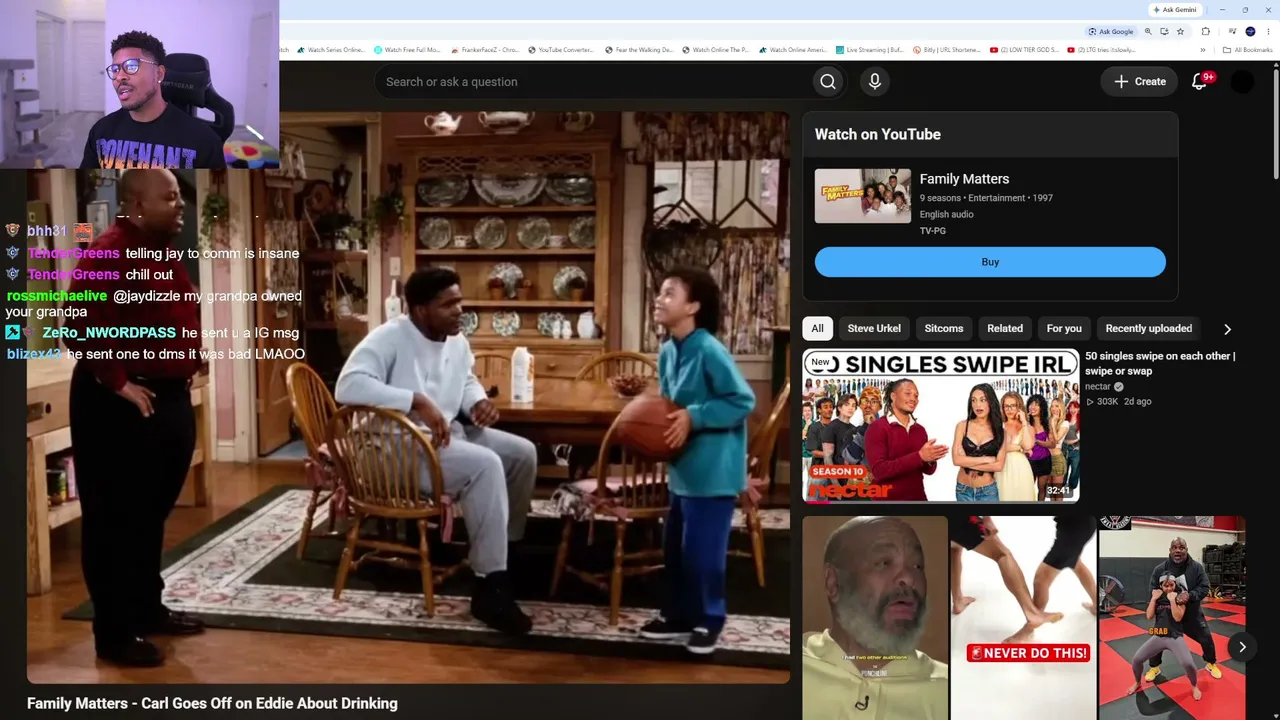Click chat message 'telling jay to comm is insane'

tap(212, 254)
